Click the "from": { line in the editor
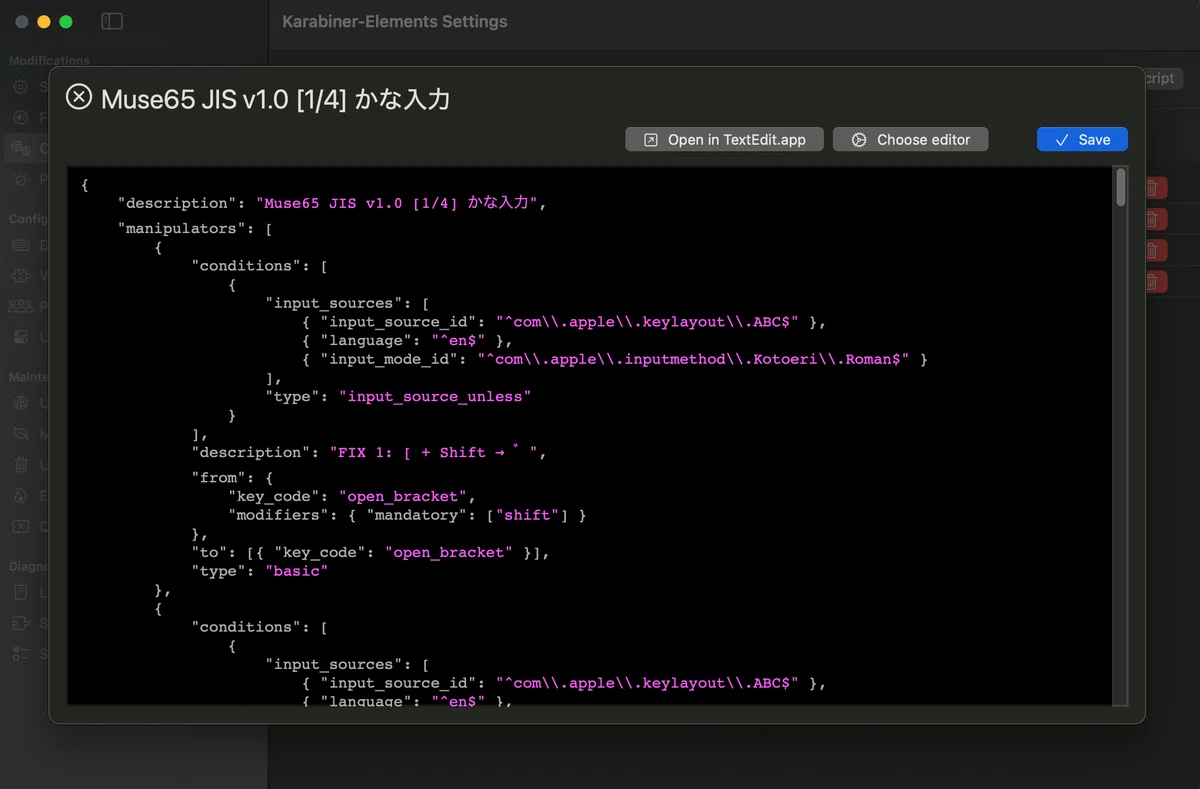The height and width of the screenshot is (789, 1200). (x=232, y=477)
